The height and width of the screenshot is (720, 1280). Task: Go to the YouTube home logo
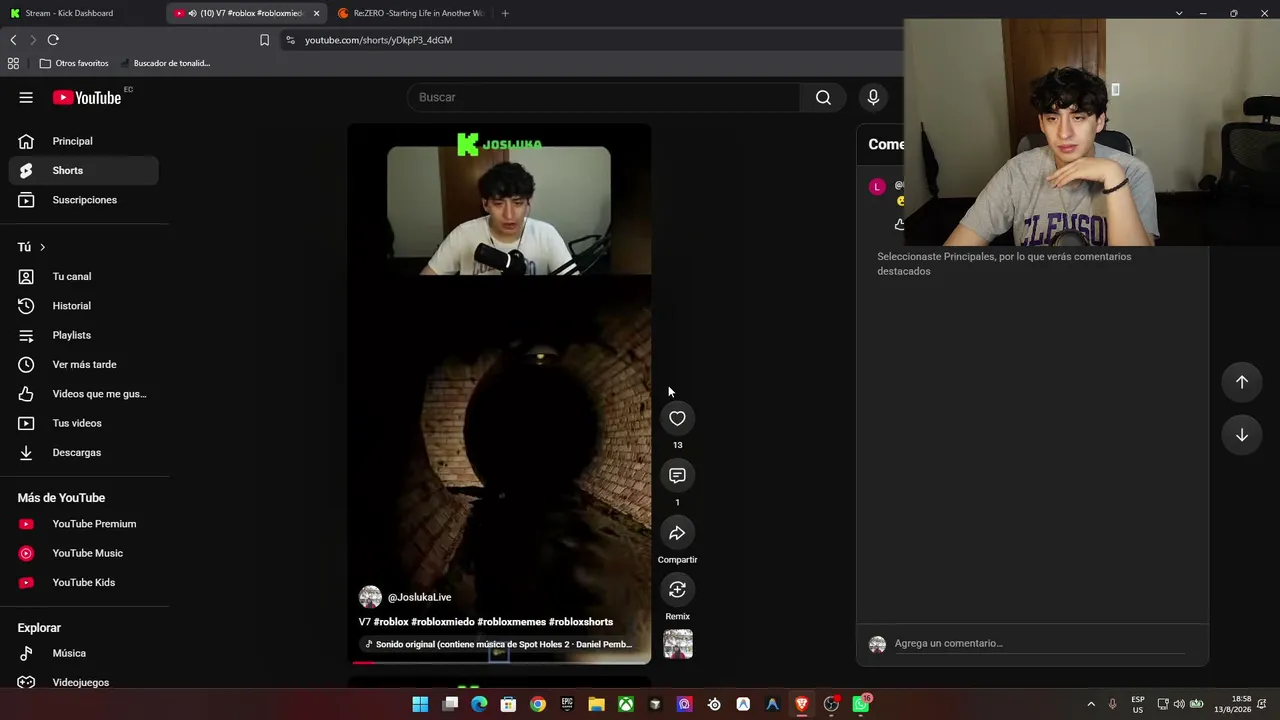[87, 97]
